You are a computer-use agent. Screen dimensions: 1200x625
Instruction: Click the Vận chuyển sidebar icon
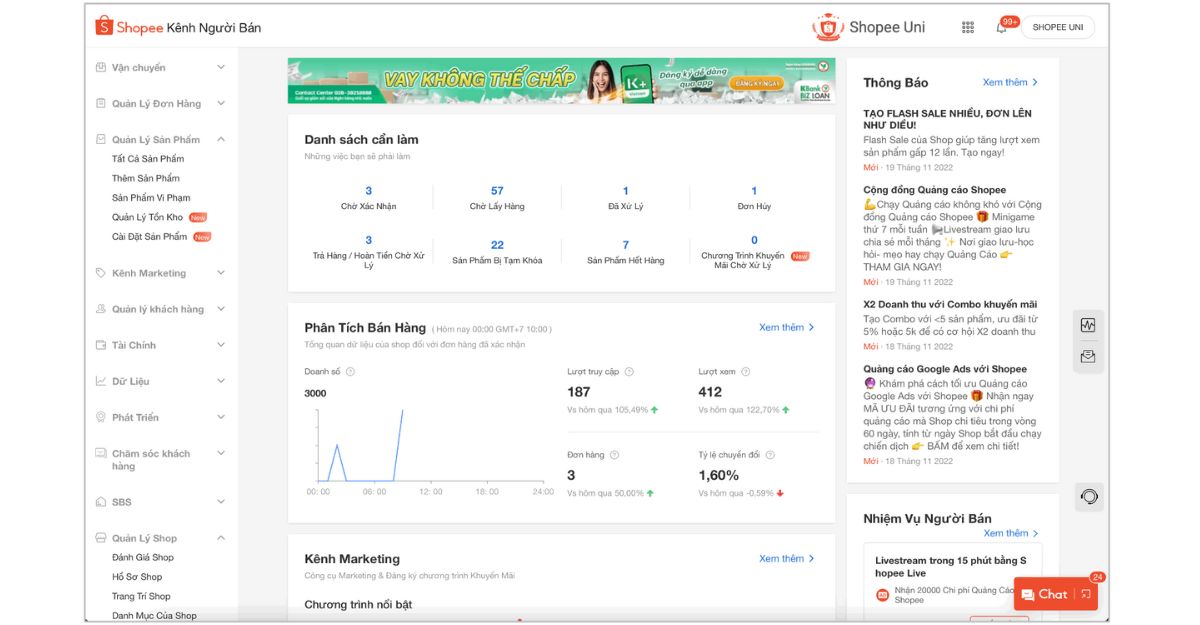[x=101, y=67]
